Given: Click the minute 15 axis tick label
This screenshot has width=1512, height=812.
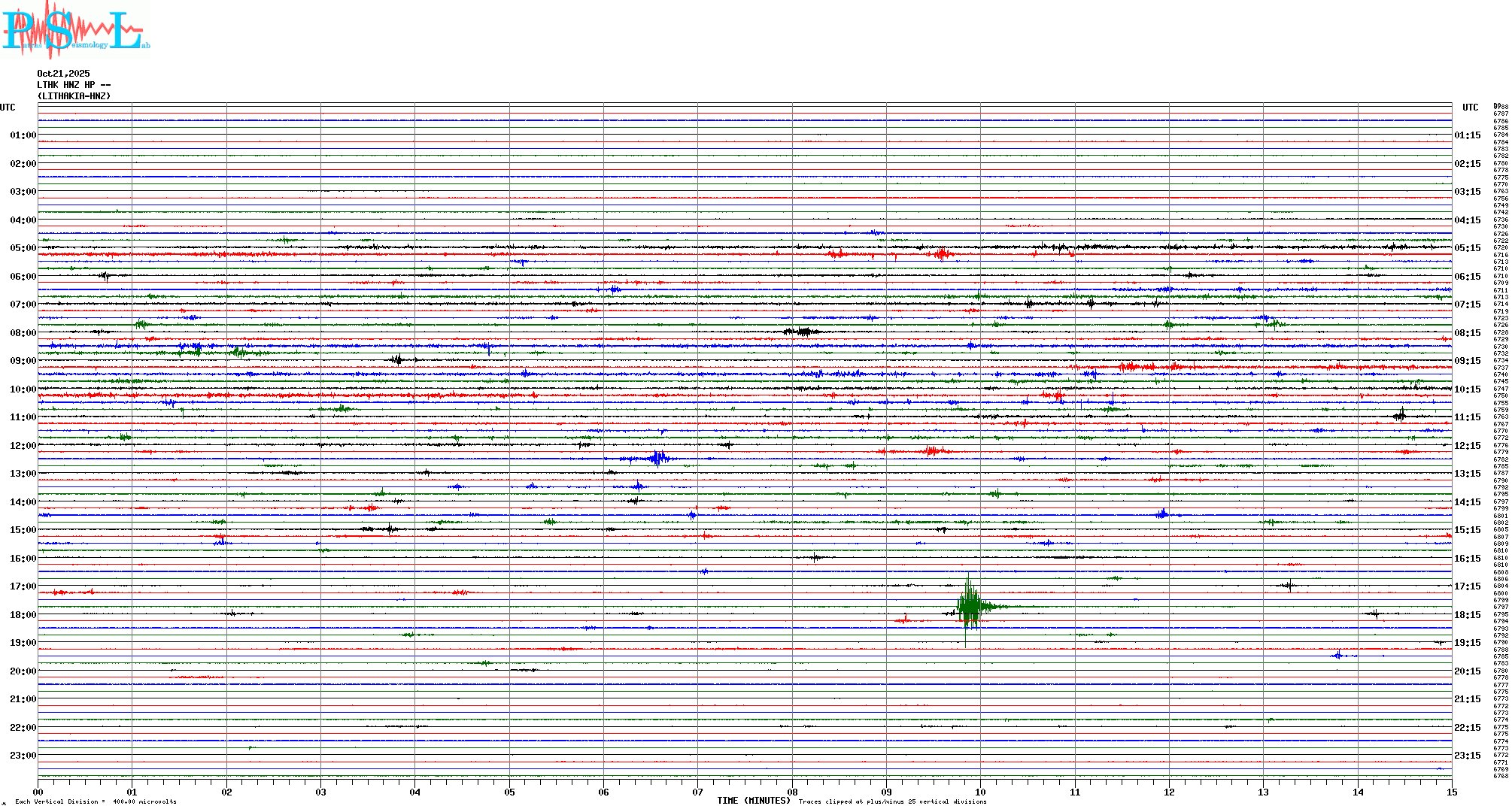Looking at the screenshot, I should [x=1451, y=792].
